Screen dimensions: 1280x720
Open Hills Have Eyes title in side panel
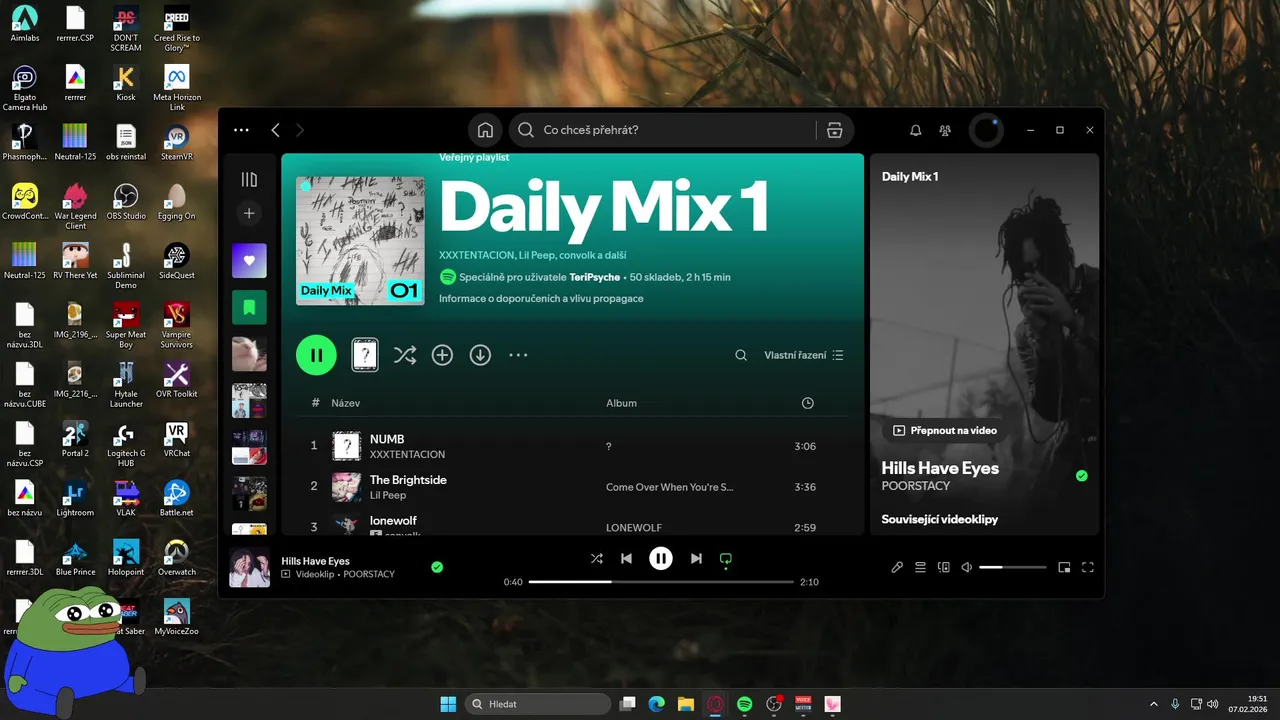[x=940, y=468]
